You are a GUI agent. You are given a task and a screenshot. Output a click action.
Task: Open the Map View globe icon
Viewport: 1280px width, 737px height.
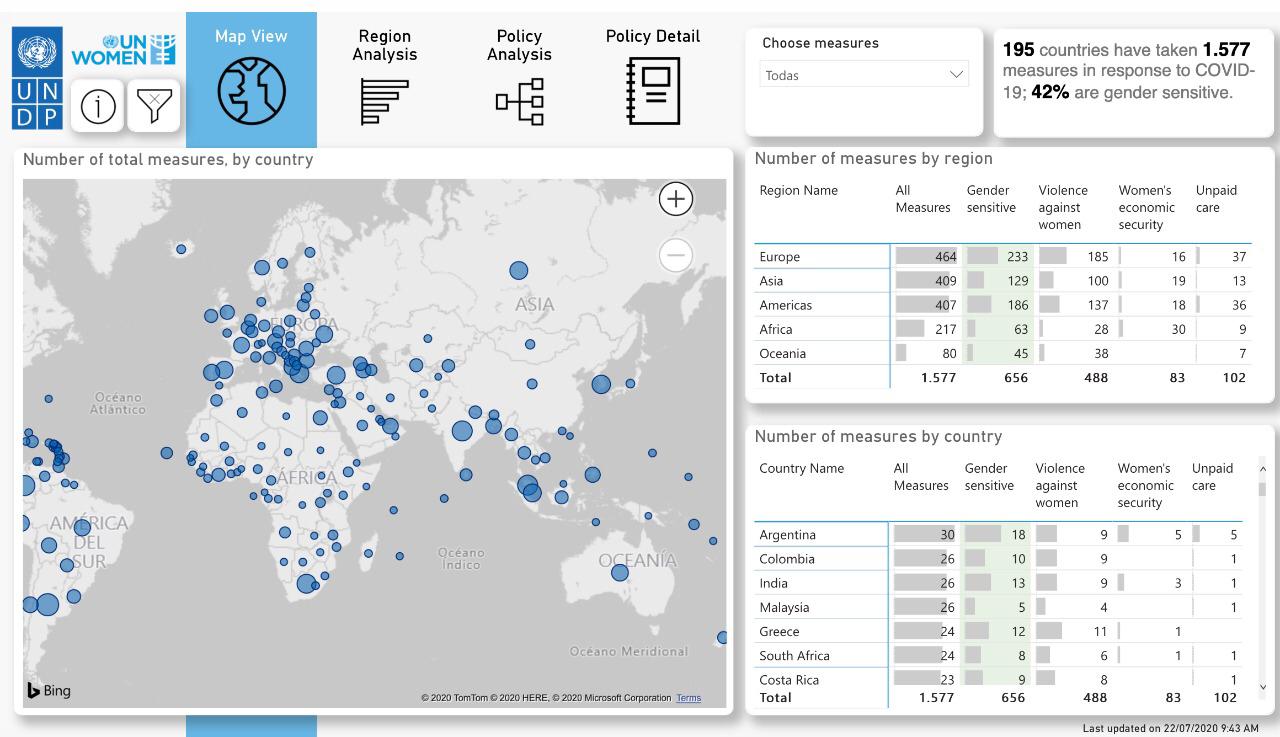(251, 91)
